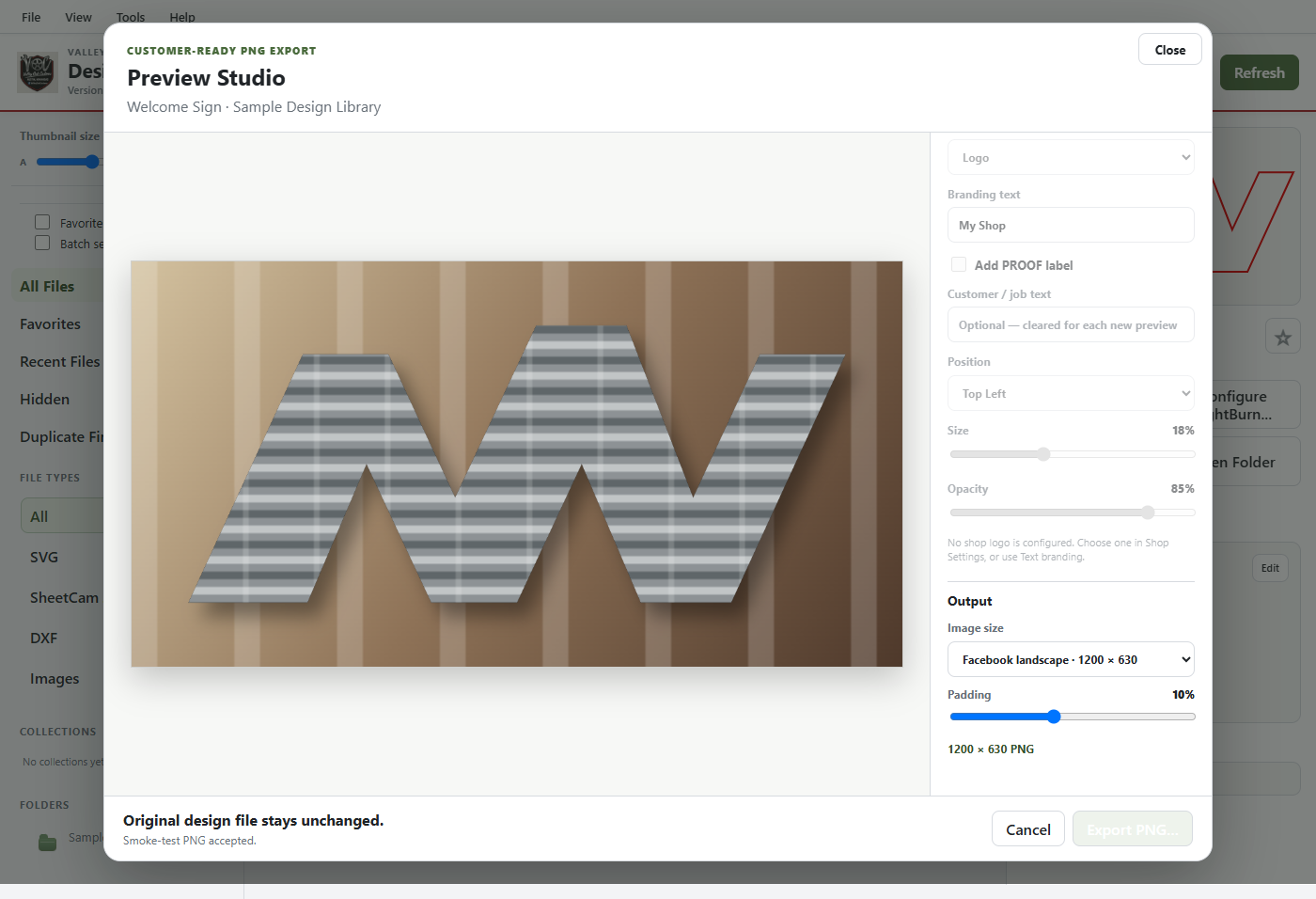Open the Image size dropdown
The height and width of the screenshot is (899, 1316).
[1071, 659]
